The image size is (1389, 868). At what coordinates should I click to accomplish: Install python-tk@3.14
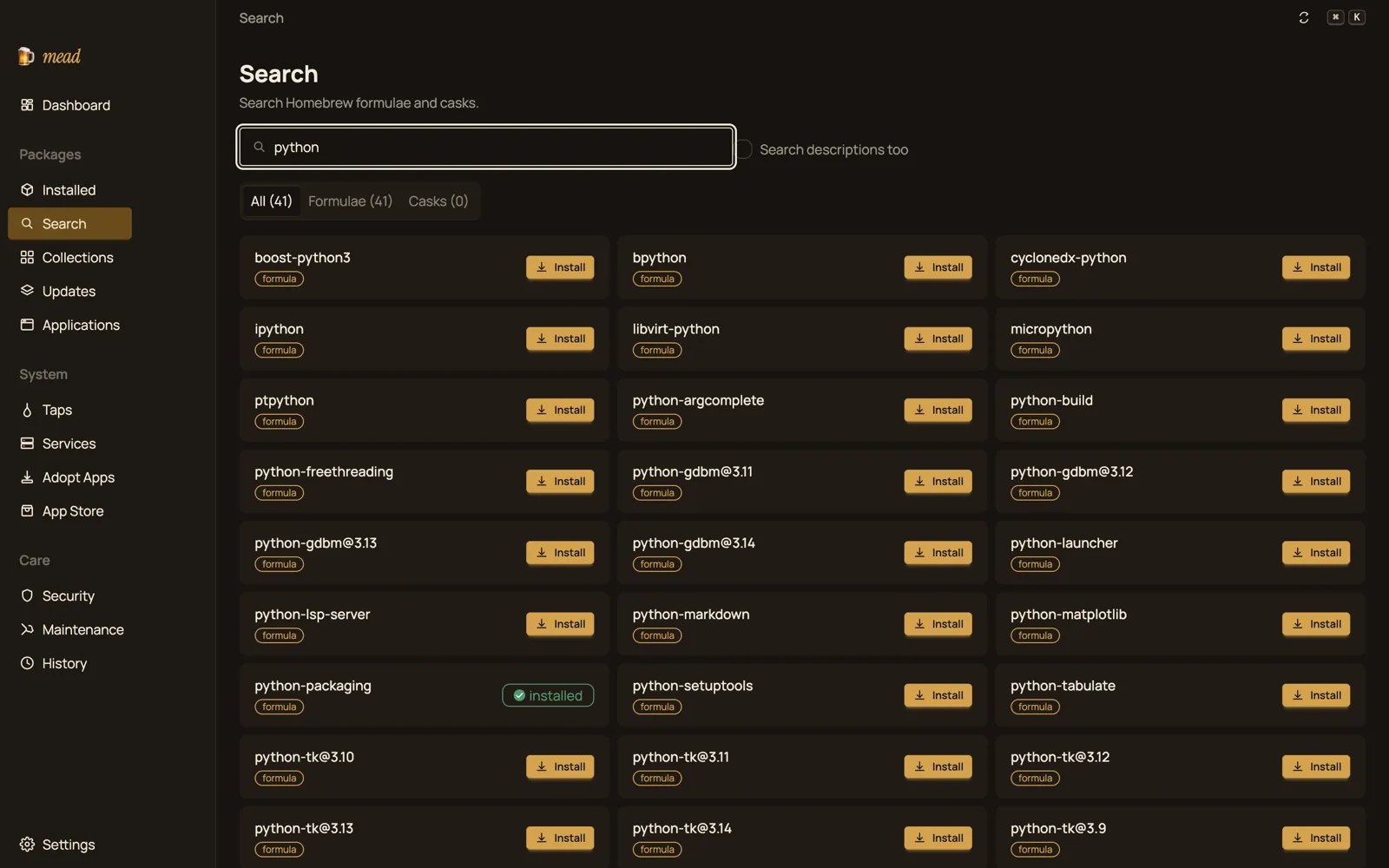click(x=938, y=838)
